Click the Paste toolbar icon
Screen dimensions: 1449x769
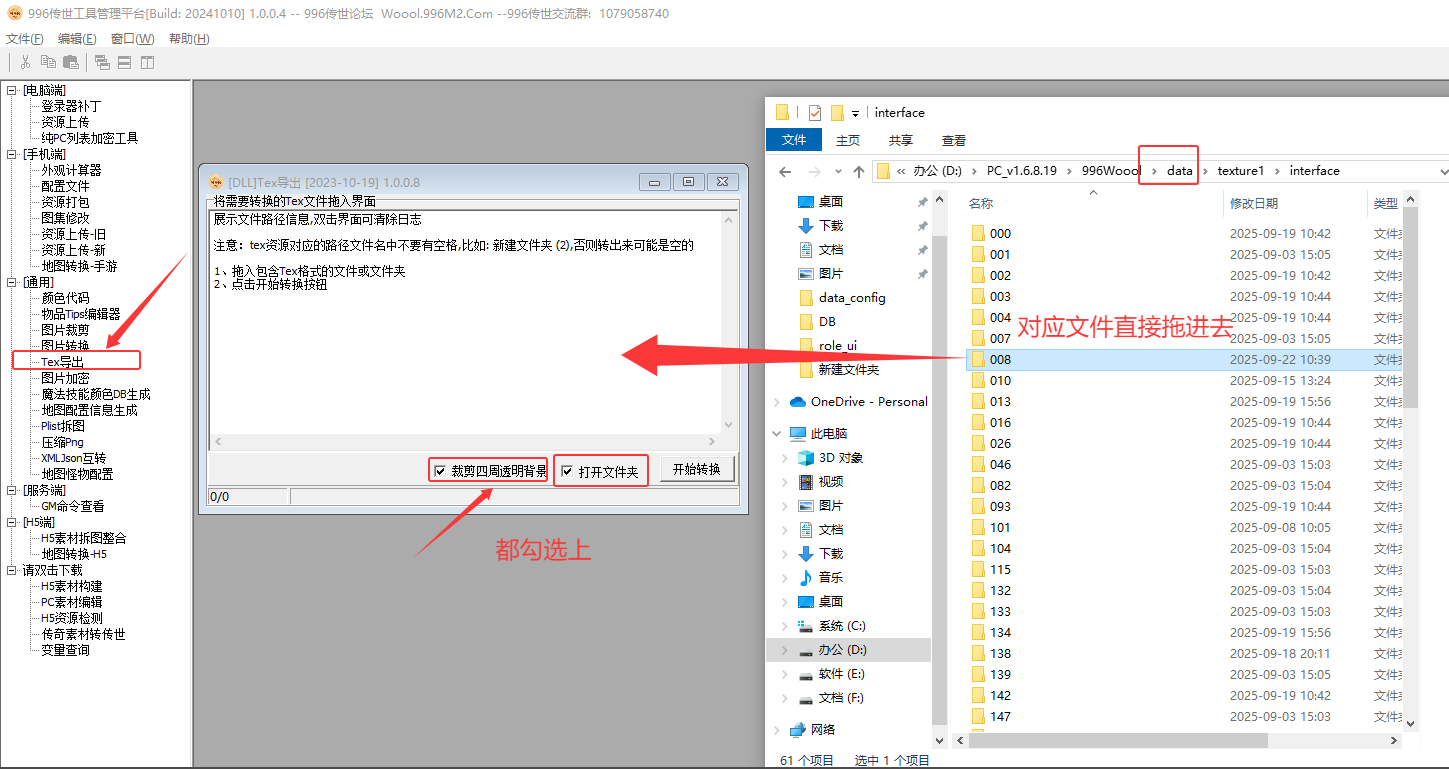70,62
